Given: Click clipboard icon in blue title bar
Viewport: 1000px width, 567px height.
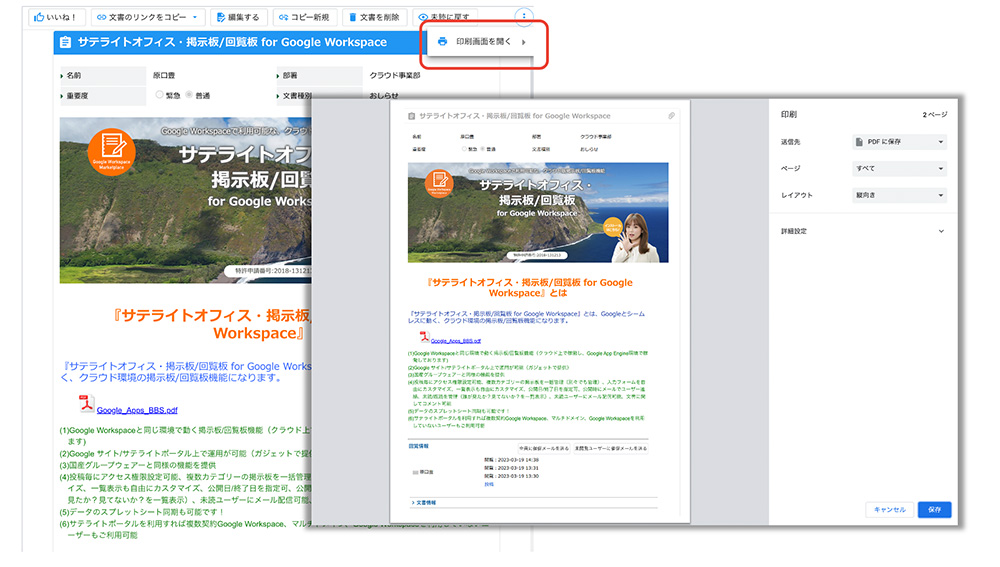Looking at the screenshot, I should pos(65,42).
